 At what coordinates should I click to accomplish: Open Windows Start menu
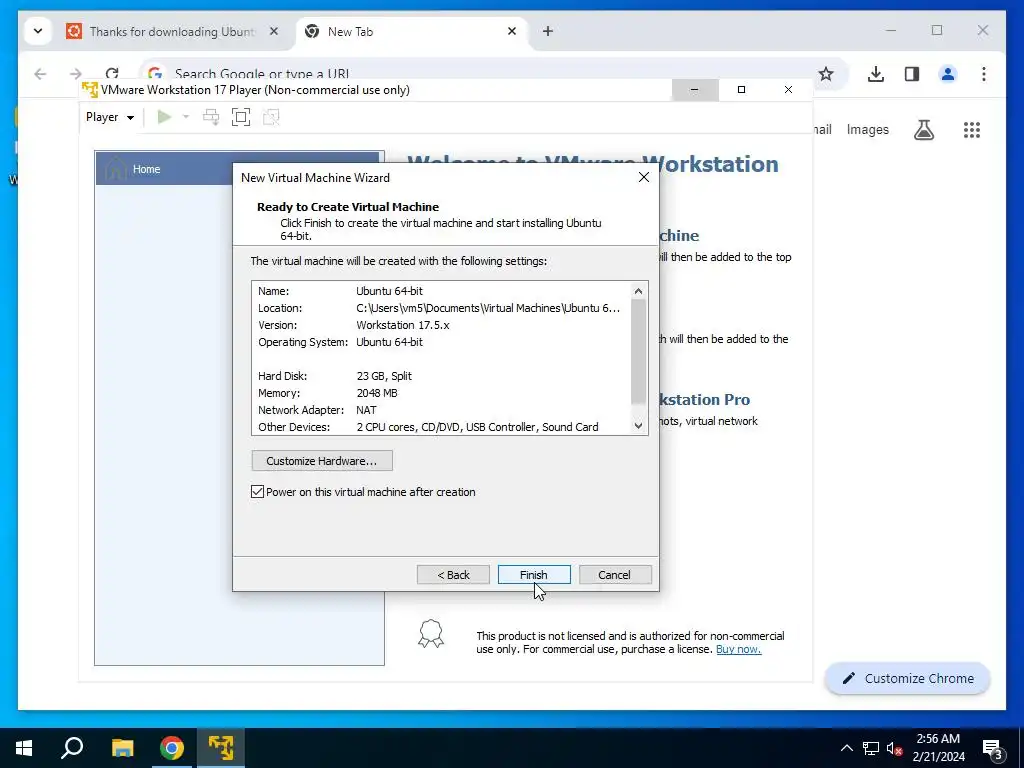pyautogui.click(x=24, y=748)
